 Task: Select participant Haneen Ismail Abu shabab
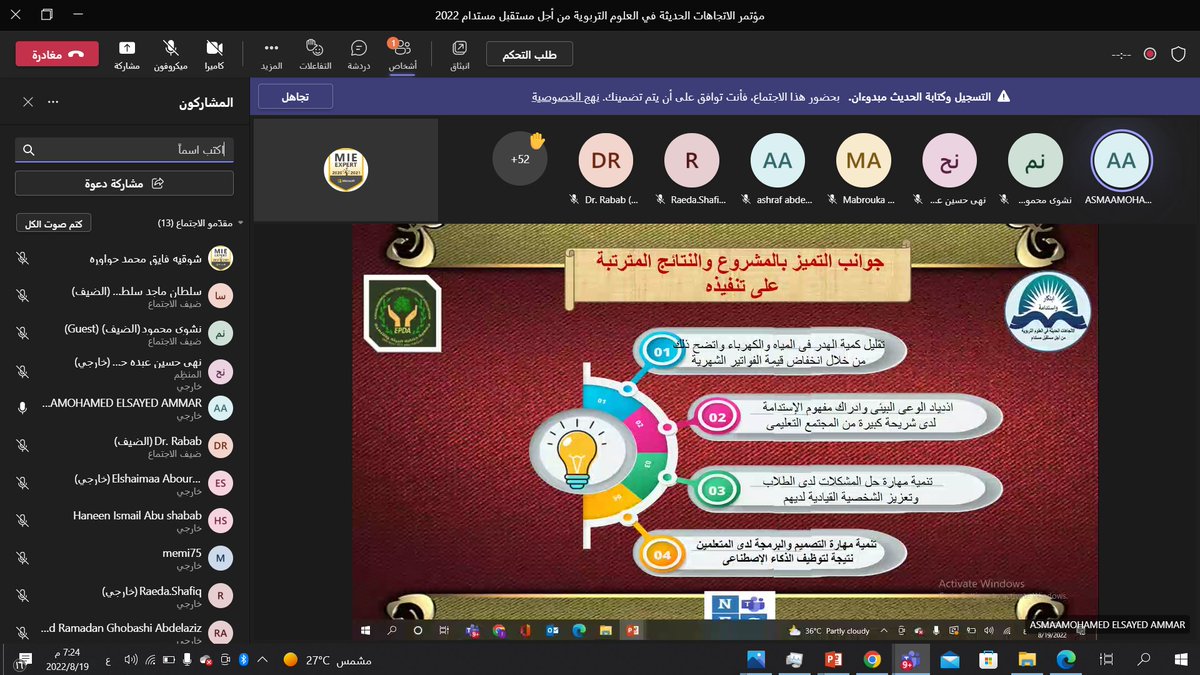click(124, 521)
